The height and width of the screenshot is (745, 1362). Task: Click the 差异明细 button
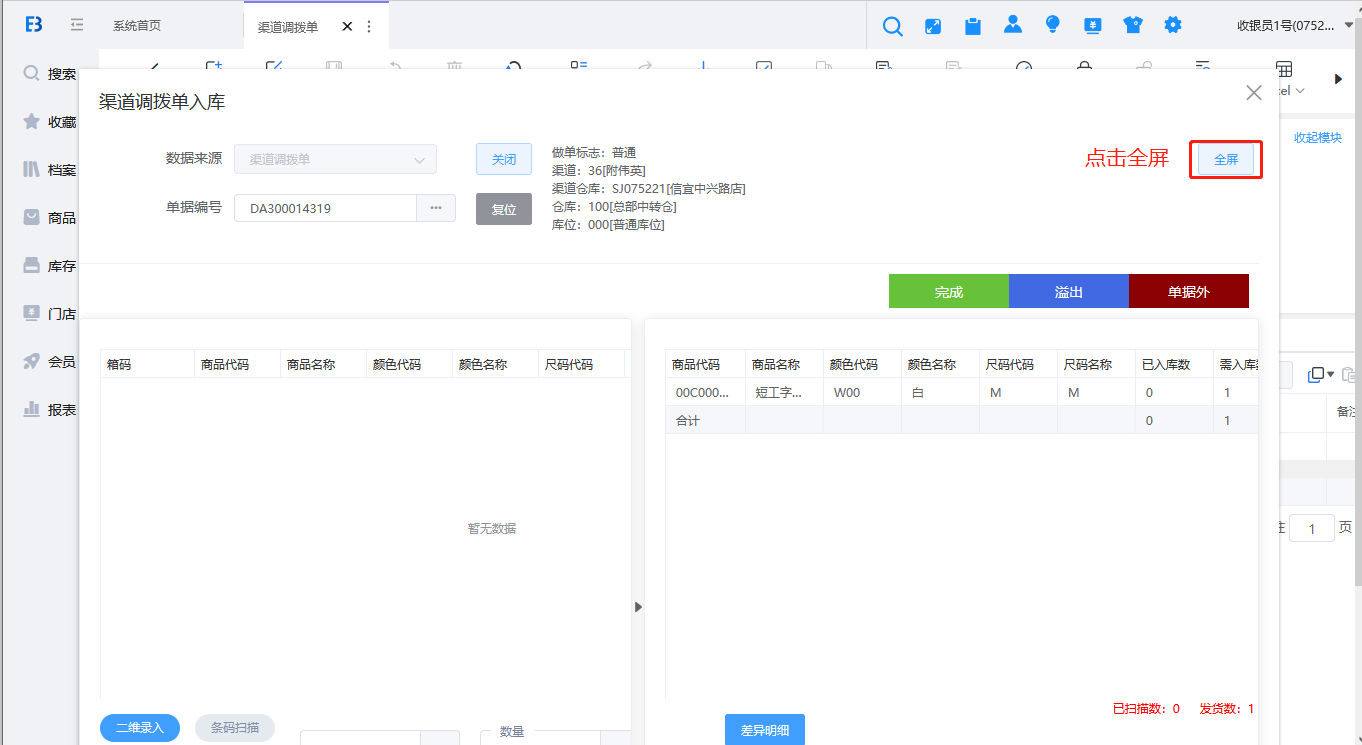coord(765,730)
